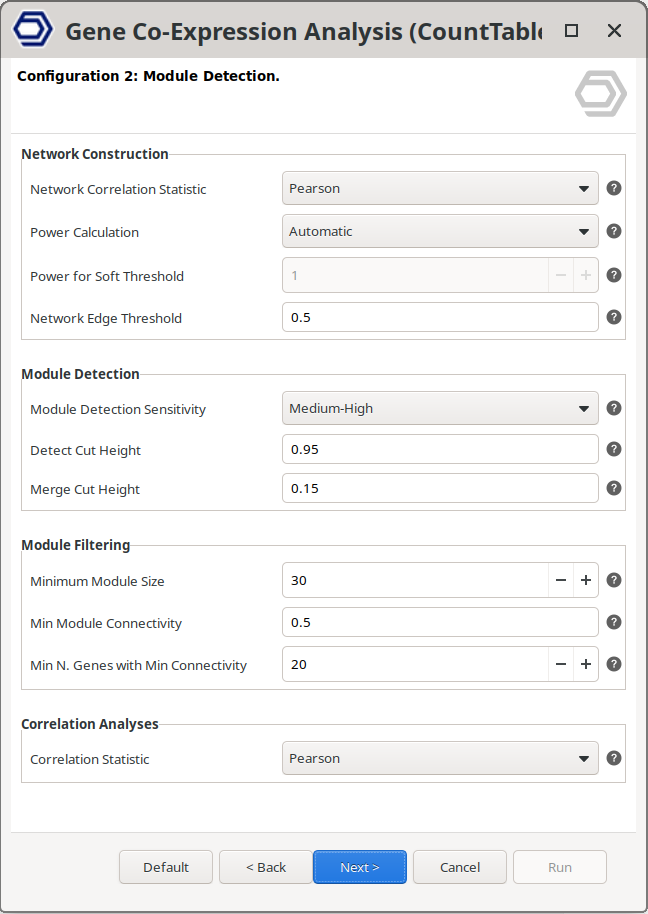Expand the Power Calculation dropdown

point(440,231)
